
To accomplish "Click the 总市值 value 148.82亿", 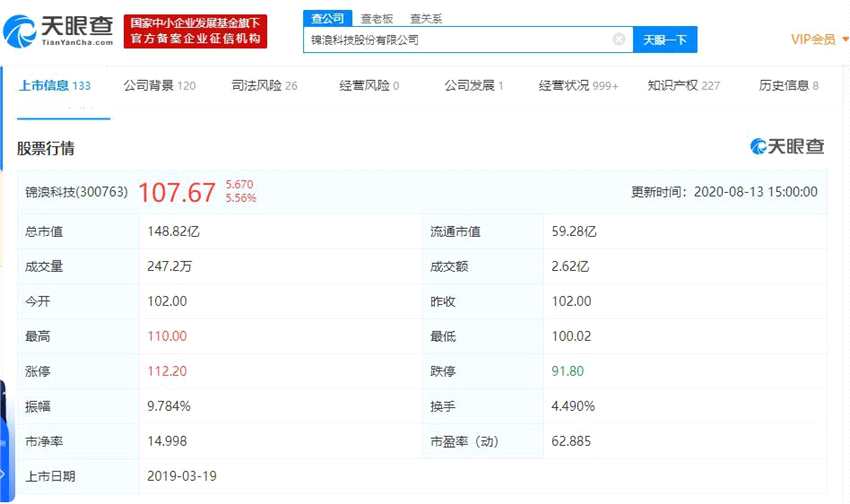I will click(x=173, y=231).
